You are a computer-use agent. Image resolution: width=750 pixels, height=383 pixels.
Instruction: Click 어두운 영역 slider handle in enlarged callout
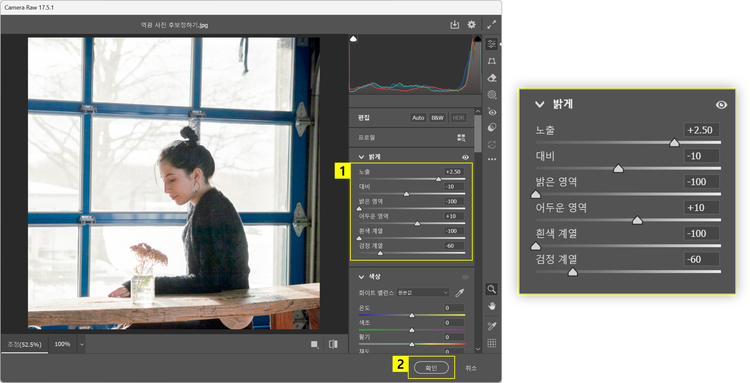(637, 220)
